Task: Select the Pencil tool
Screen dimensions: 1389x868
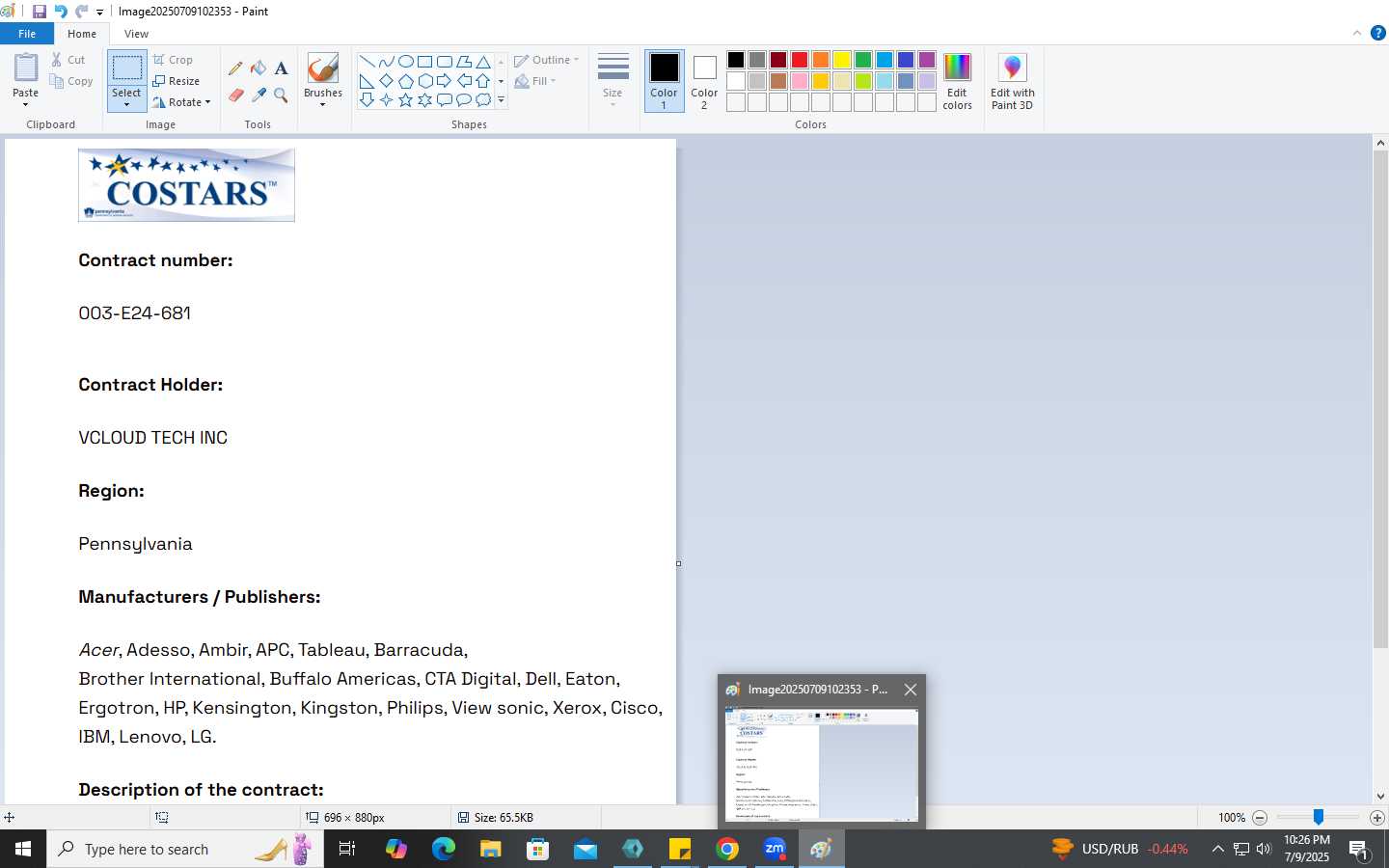Action: click(235, 68)
